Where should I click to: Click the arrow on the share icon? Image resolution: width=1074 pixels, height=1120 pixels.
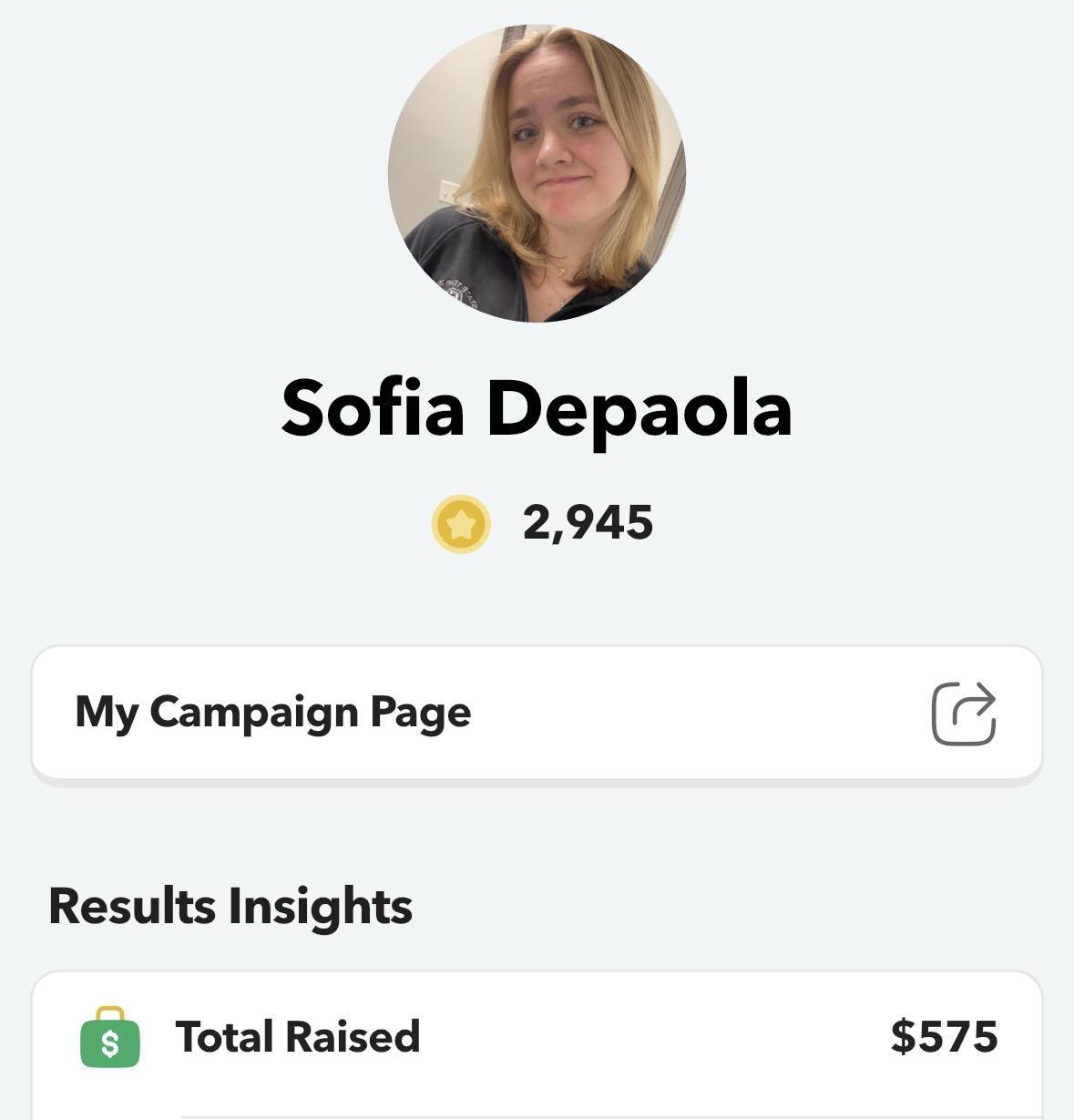pyautogui.click(x=976, y=703)
